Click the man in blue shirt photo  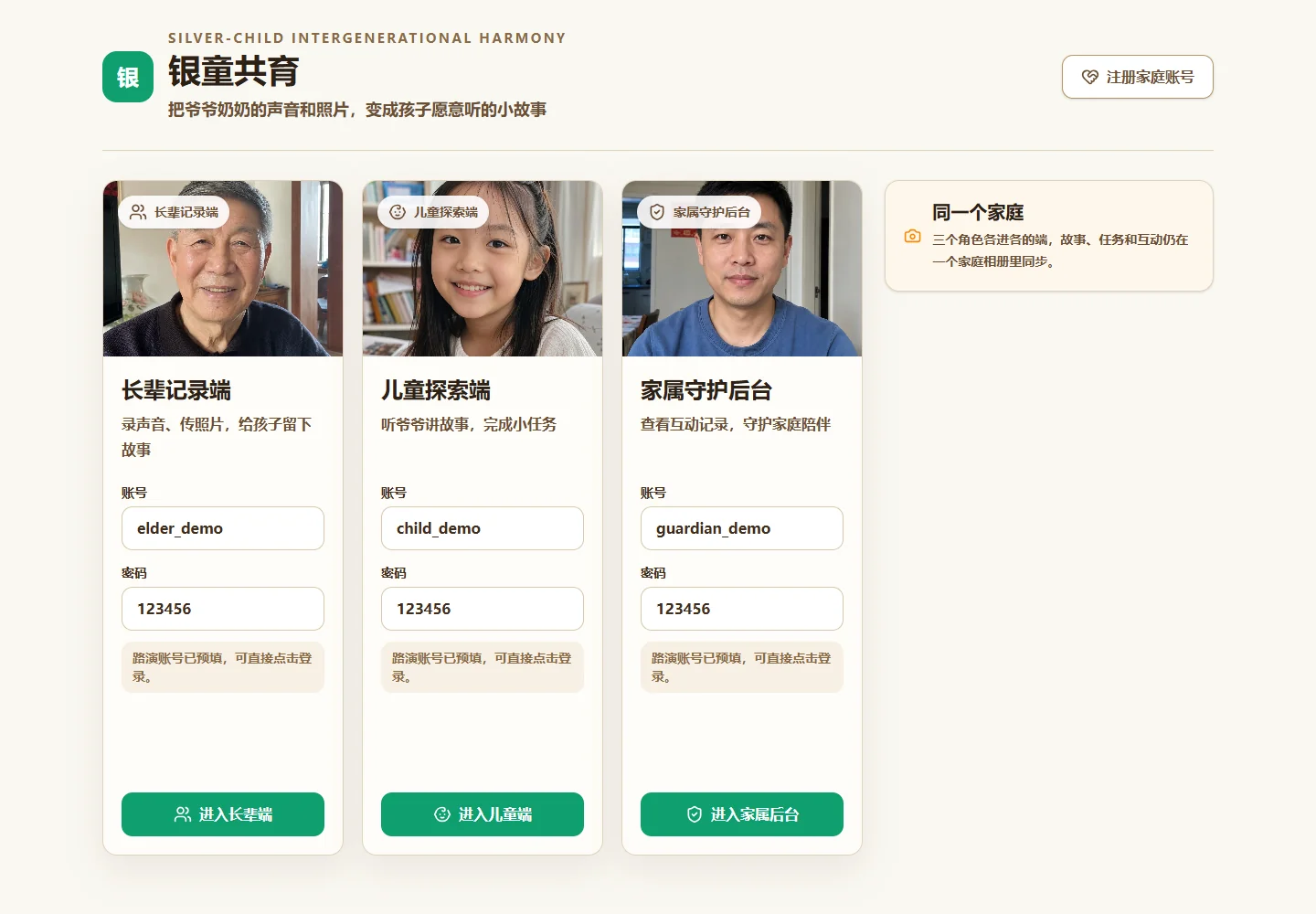pos(742,269)
